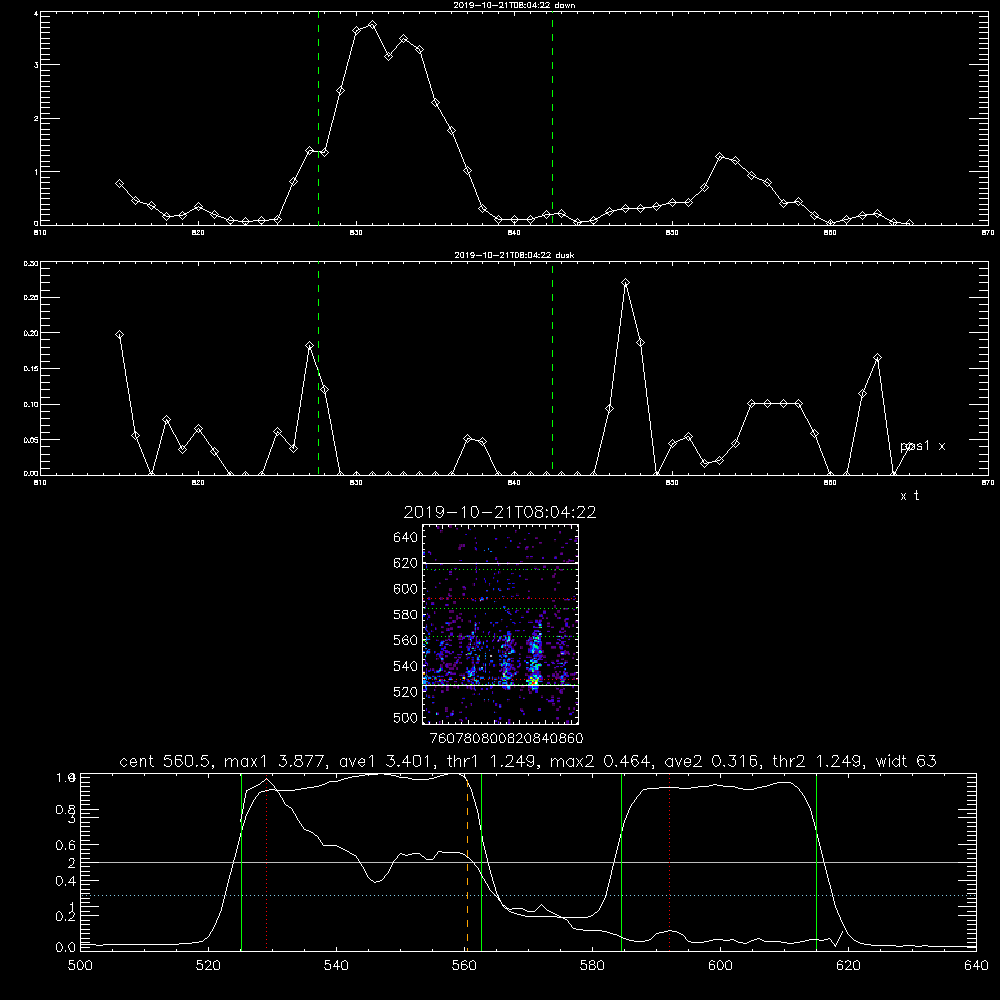Select the "widt 63" value text
Image resolution: width=1000 pixels, height=1000 pixels.
coord(906,761)
